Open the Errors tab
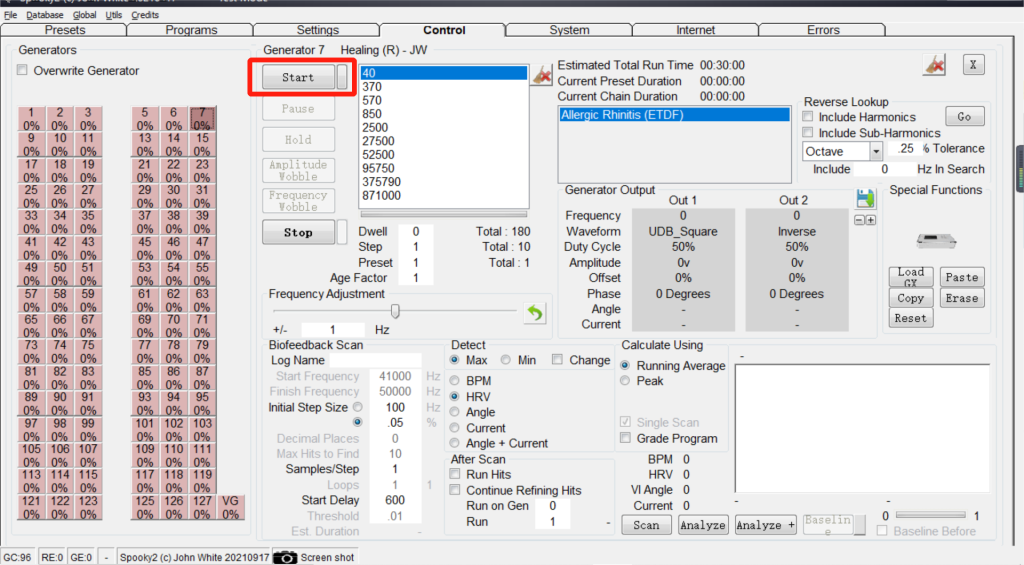This screenshot has width=1024, height=565. (823, 30)
